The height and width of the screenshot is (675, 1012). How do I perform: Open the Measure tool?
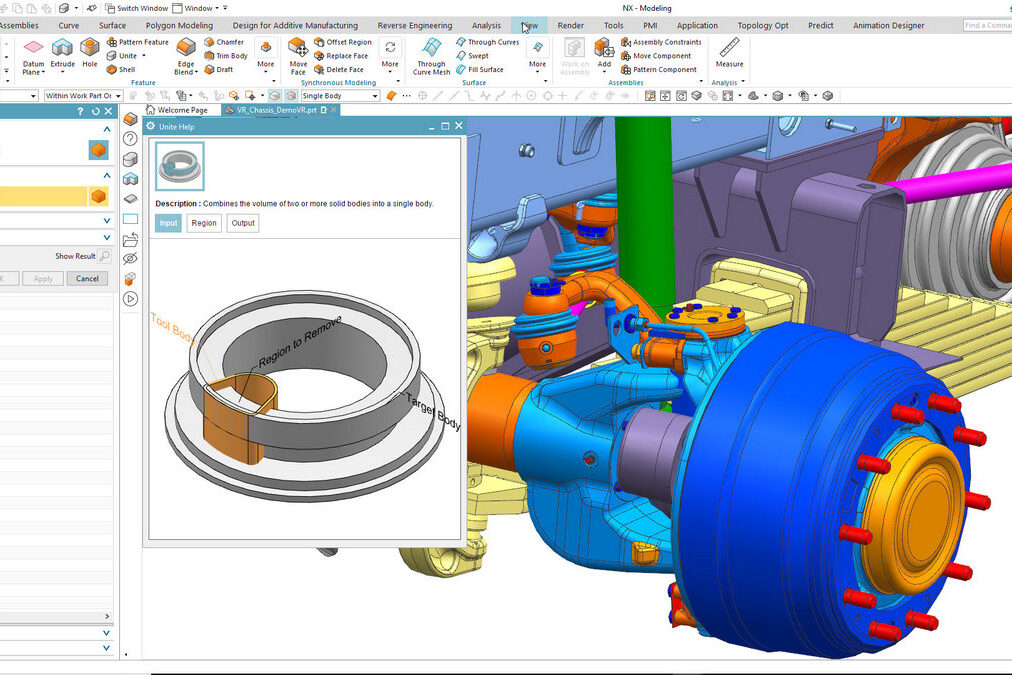(729, 52)
